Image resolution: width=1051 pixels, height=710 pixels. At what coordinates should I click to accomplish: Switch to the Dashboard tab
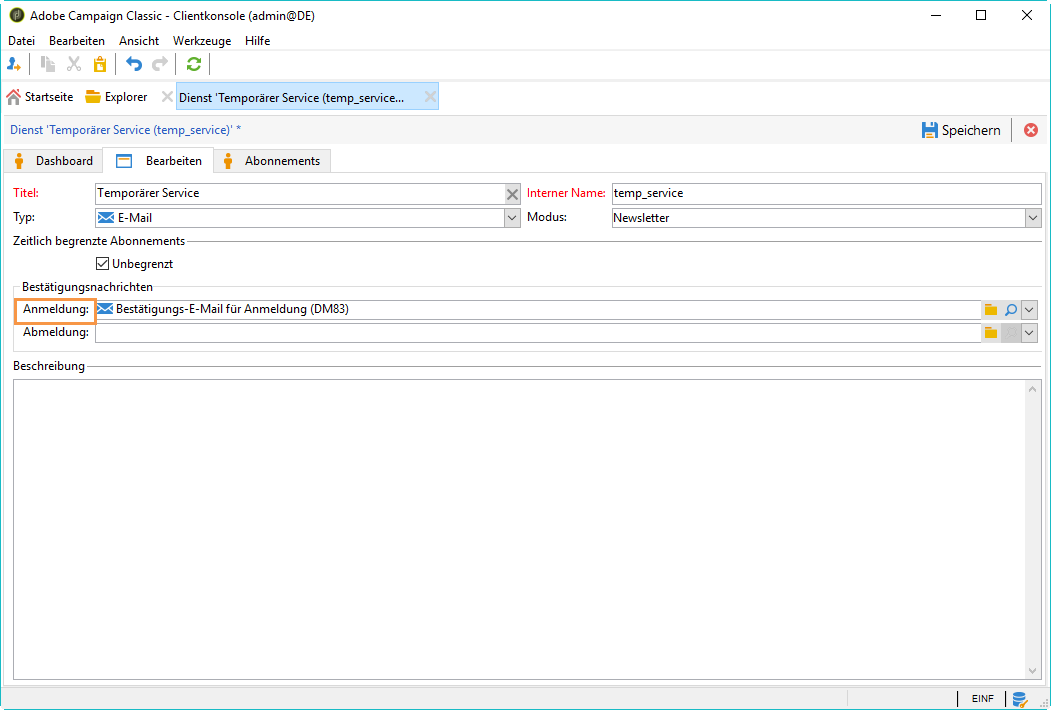coord(53,161)
